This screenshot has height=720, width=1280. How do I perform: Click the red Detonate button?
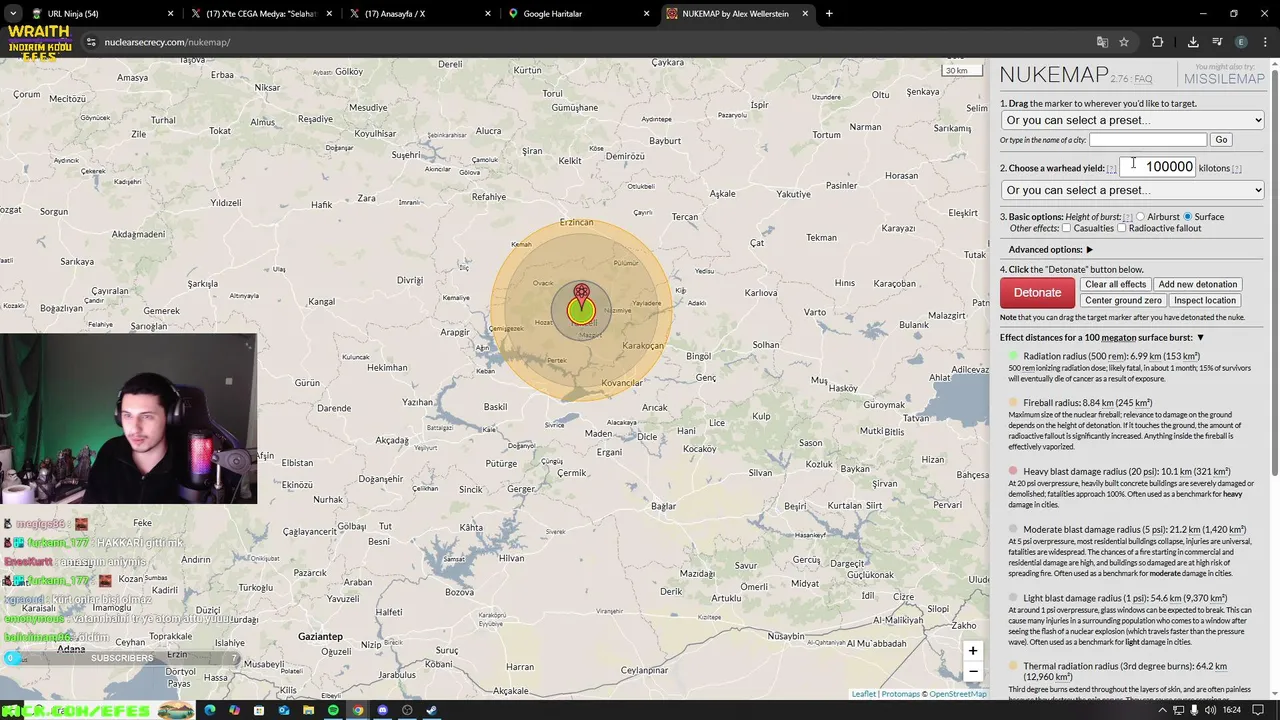1037,293
